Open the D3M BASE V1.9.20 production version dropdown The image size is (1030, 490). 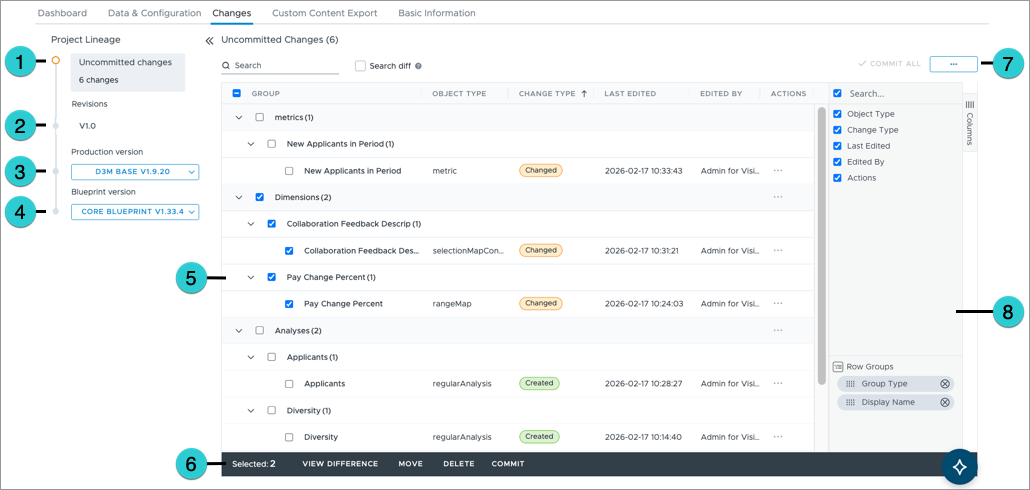coord(135,172)
